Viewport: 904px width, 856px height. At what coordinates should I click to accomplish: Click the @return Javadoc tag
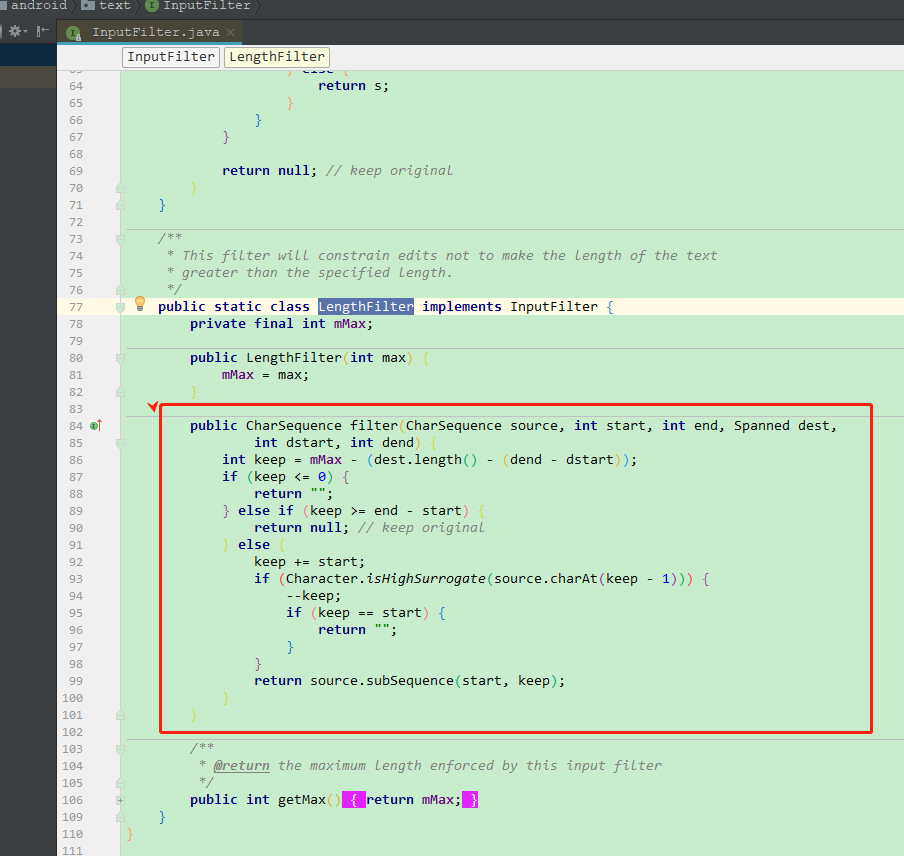(x=242, y=766)
